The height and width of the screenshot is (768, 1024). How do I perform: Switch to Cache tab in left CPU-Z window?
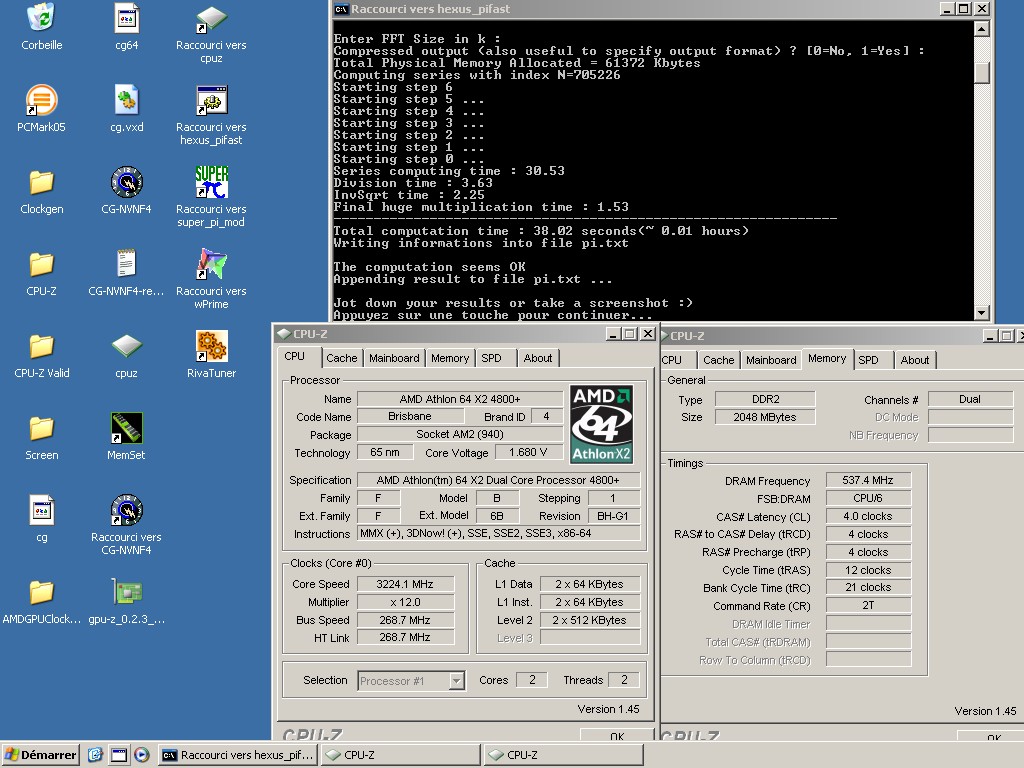pyautogui.click(x=342, y=358)
